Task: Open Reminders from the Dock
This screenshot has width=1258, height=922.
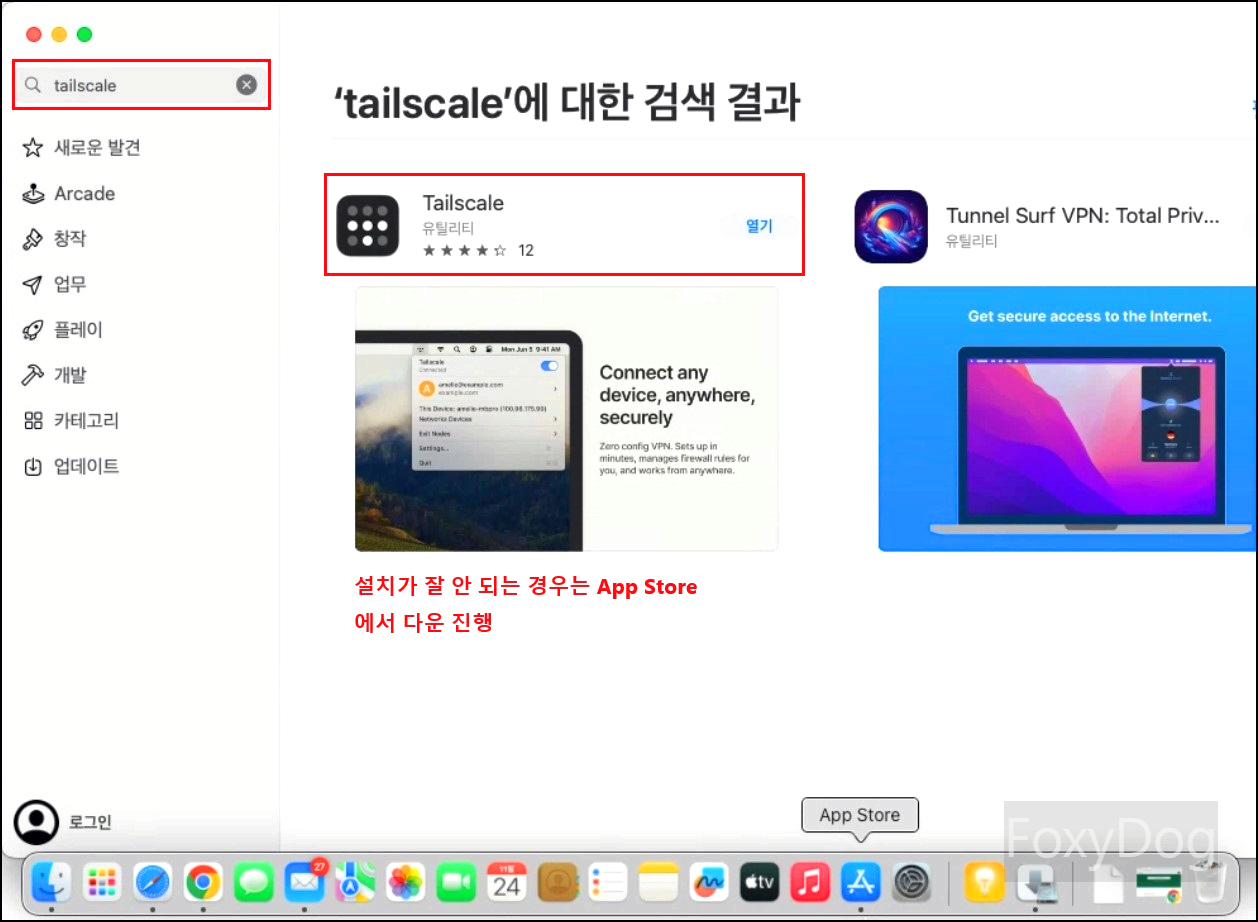Action: (607, 882)
